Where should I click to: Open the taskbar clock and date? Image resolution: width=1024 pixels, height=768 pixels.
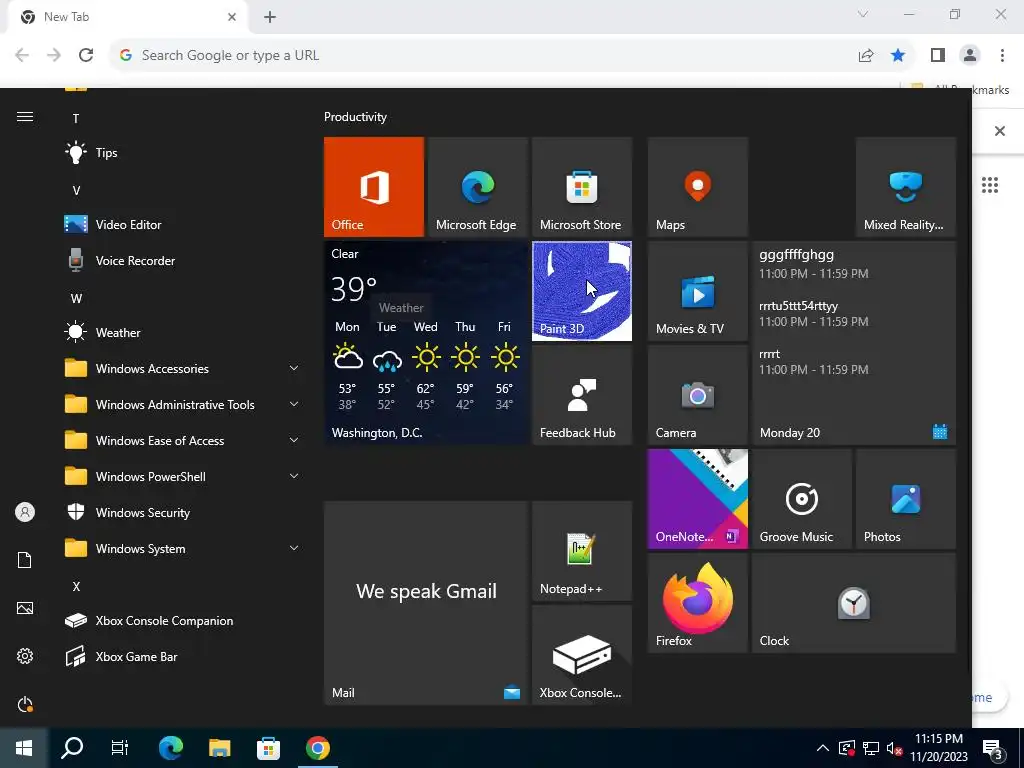939,748
